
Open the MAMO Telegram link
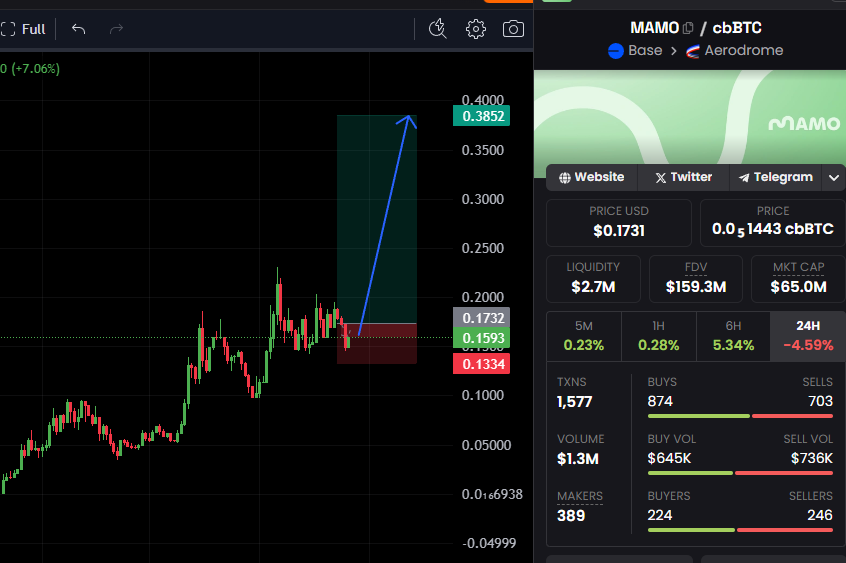(x=775, y=178)
